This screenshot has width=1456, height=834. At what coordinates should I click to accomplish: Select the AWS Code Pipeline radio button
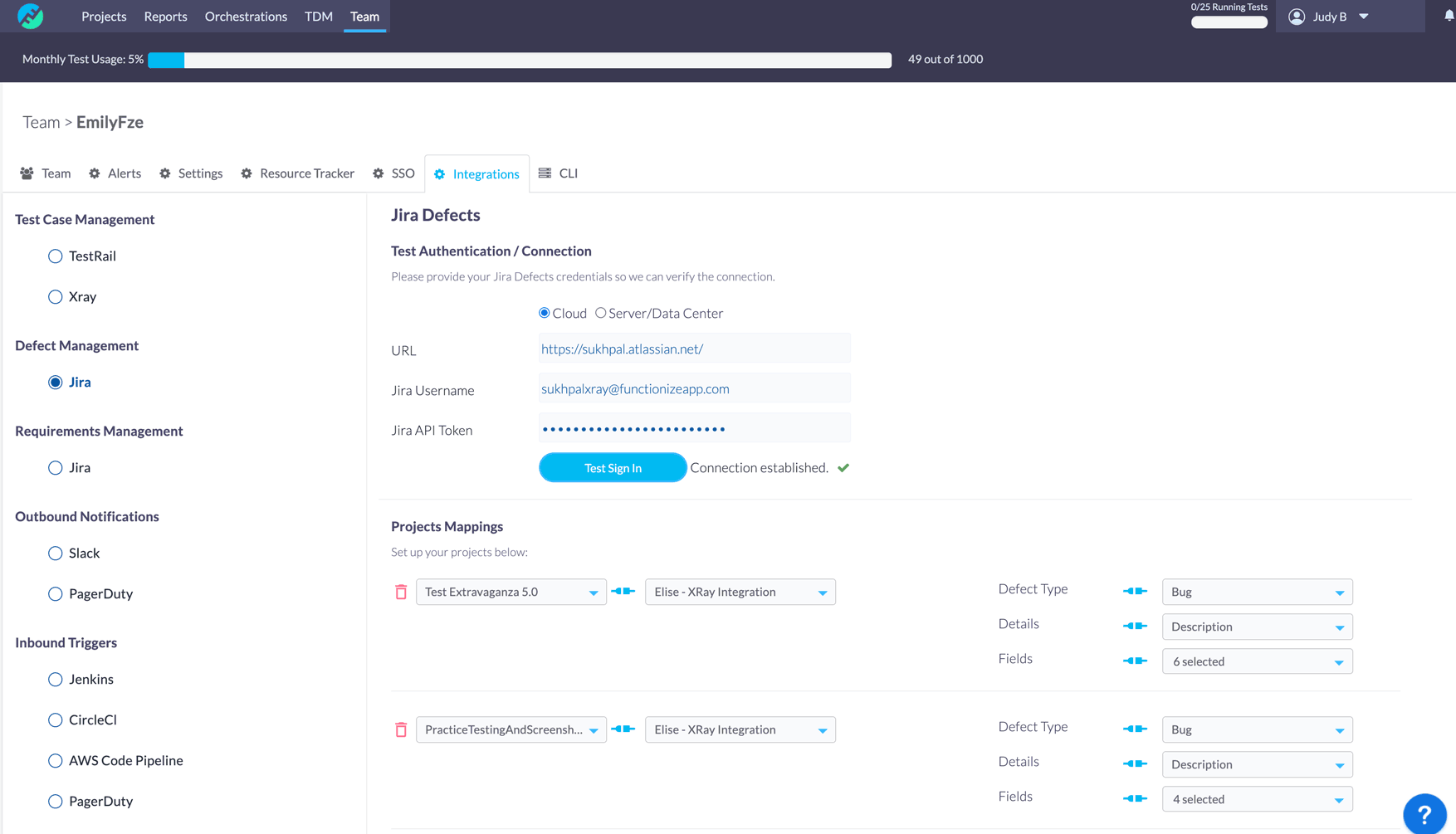(x=56, y=761)
